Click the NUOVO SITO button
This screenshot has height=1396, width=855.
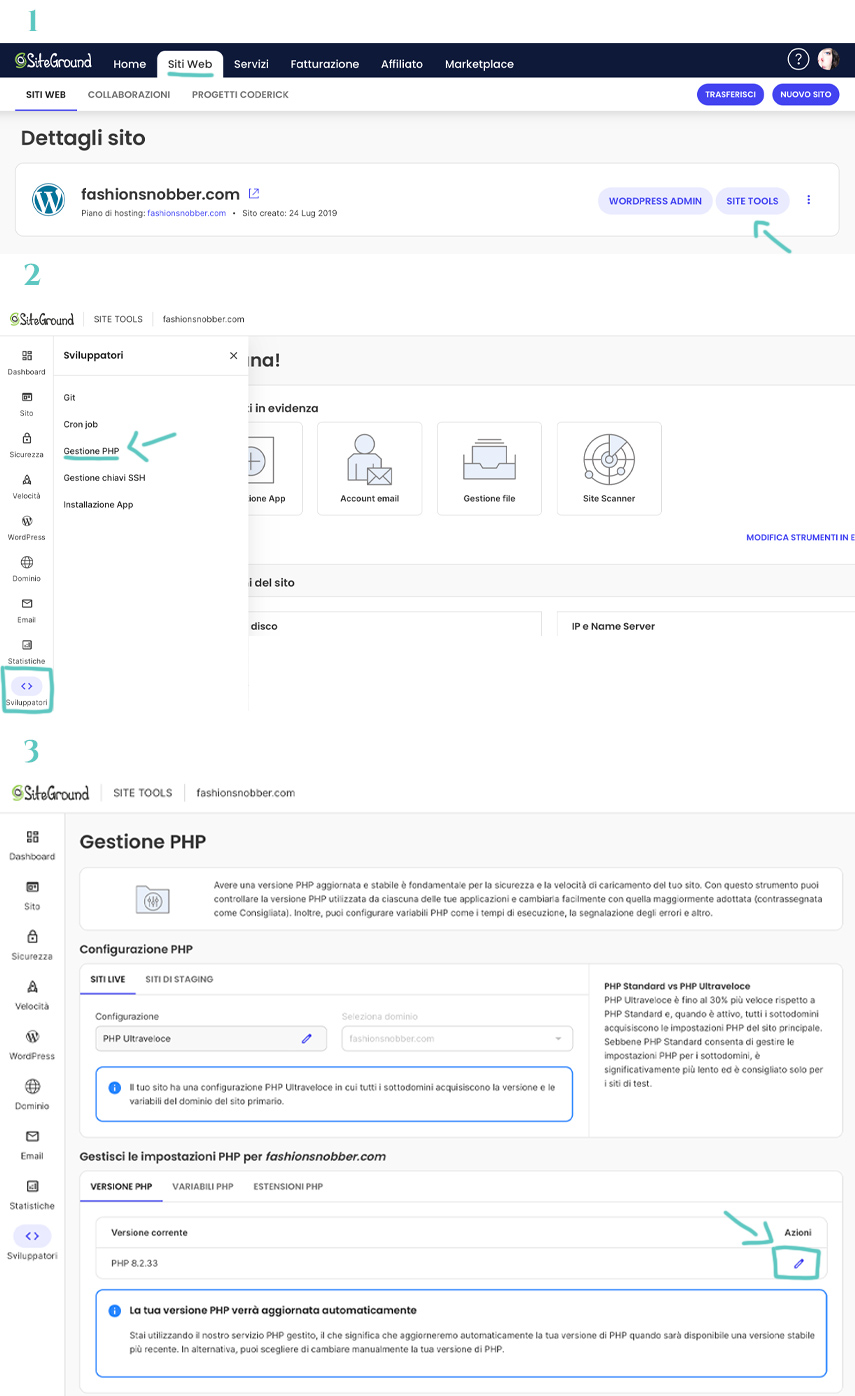[x=805, y=94]
